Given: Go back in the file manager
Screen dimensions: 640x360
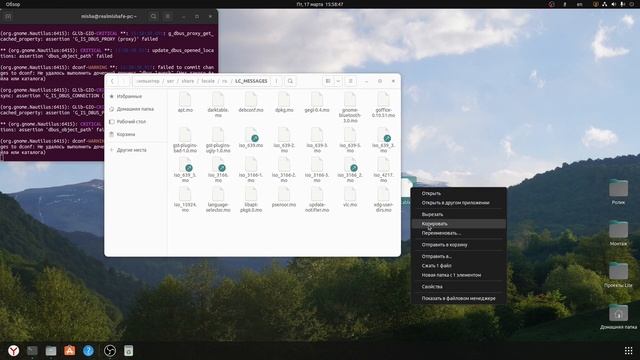Looking at the screenshot, I should [112, 81].
